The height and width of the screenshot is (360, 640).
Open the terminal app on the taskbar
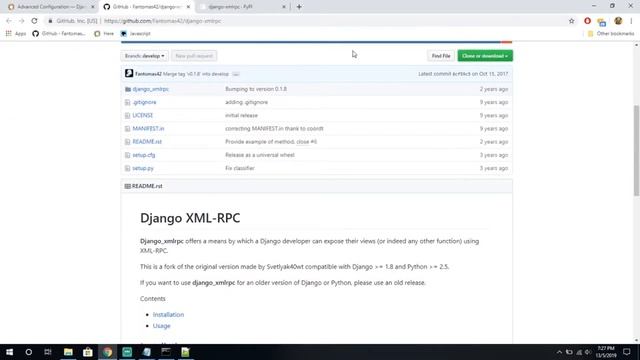point(166,352)
